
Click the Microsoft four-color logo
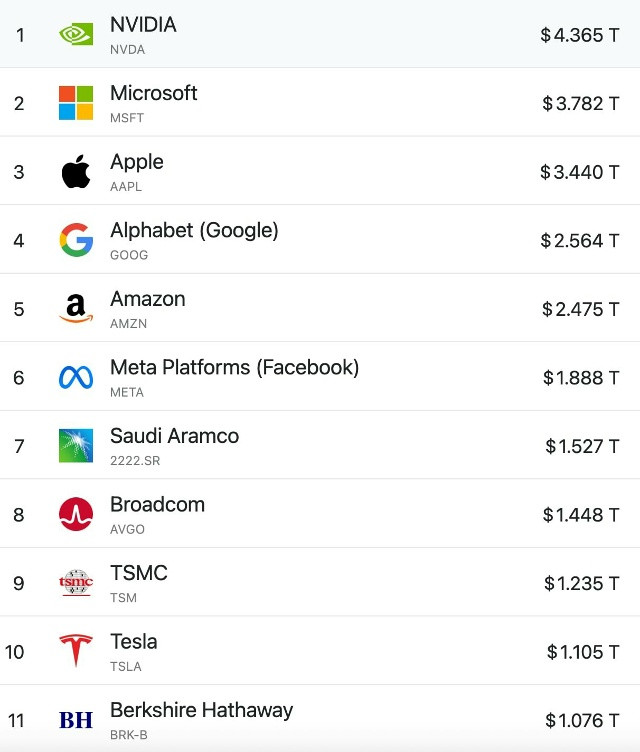coord(76,103)
